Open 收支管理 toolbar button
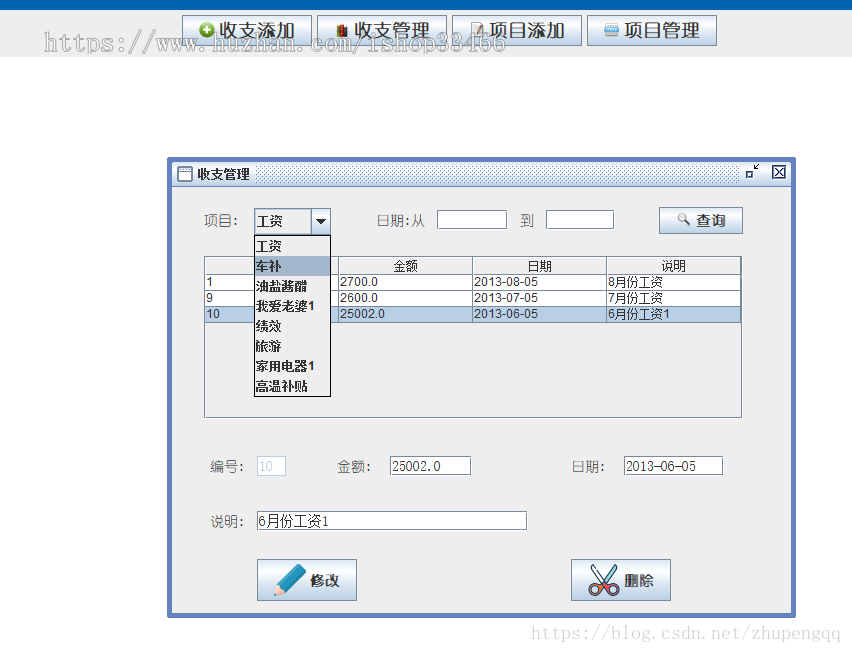This screenshot has height=653, width=852. click(x=382, y=30)
